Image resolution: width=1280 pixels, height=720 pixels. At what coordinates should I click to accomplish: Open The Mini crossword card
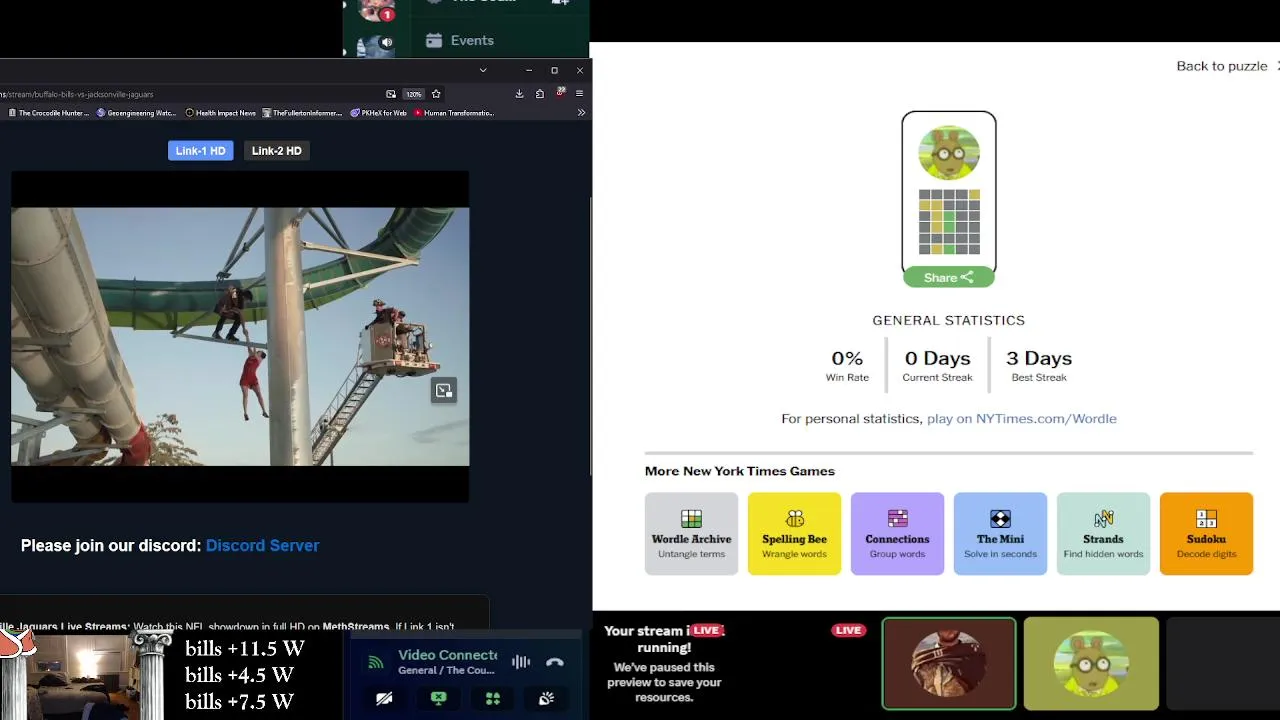[x=1001, y=534]
